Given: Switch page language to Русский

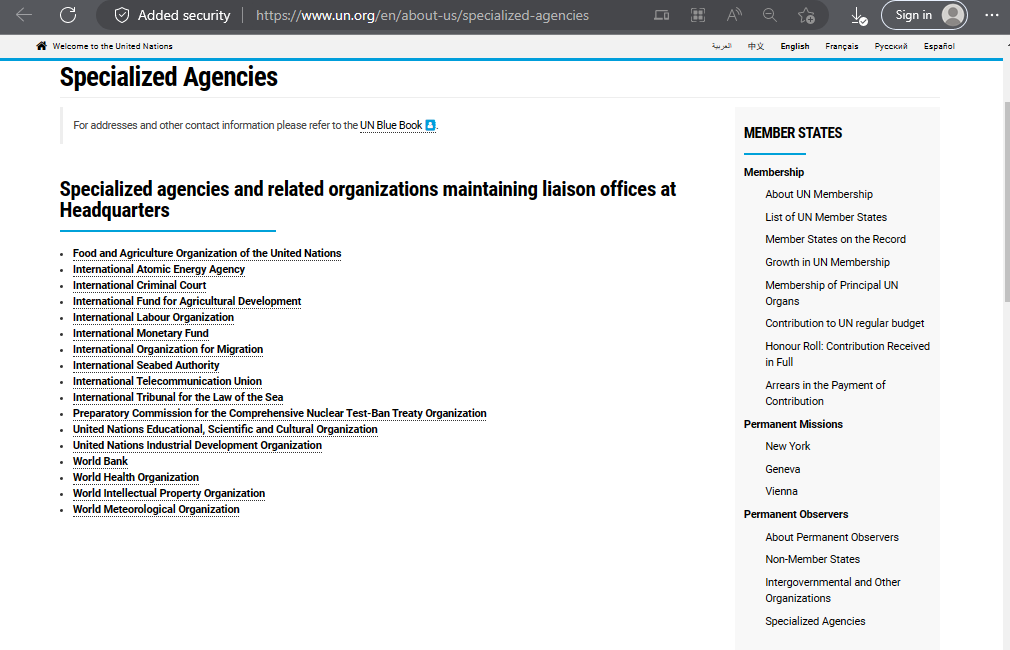Looking at the screenshot, I should coord(891,46).
